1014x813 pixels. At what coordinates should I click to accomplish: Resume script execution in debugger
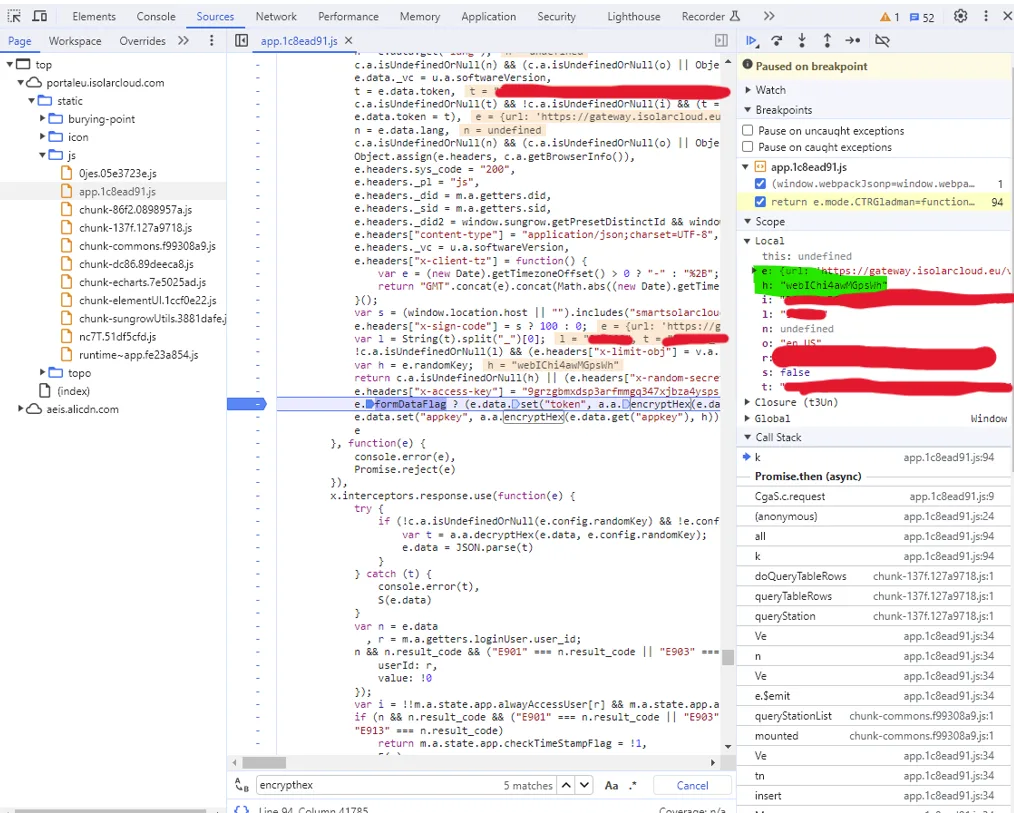click(752, 40)
